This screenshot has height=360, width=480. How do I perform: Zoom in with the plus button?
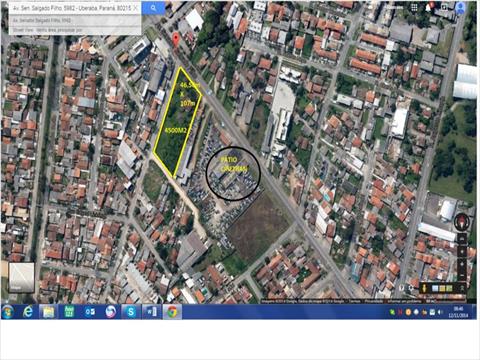pyautogui.click(x=462, y=263)
